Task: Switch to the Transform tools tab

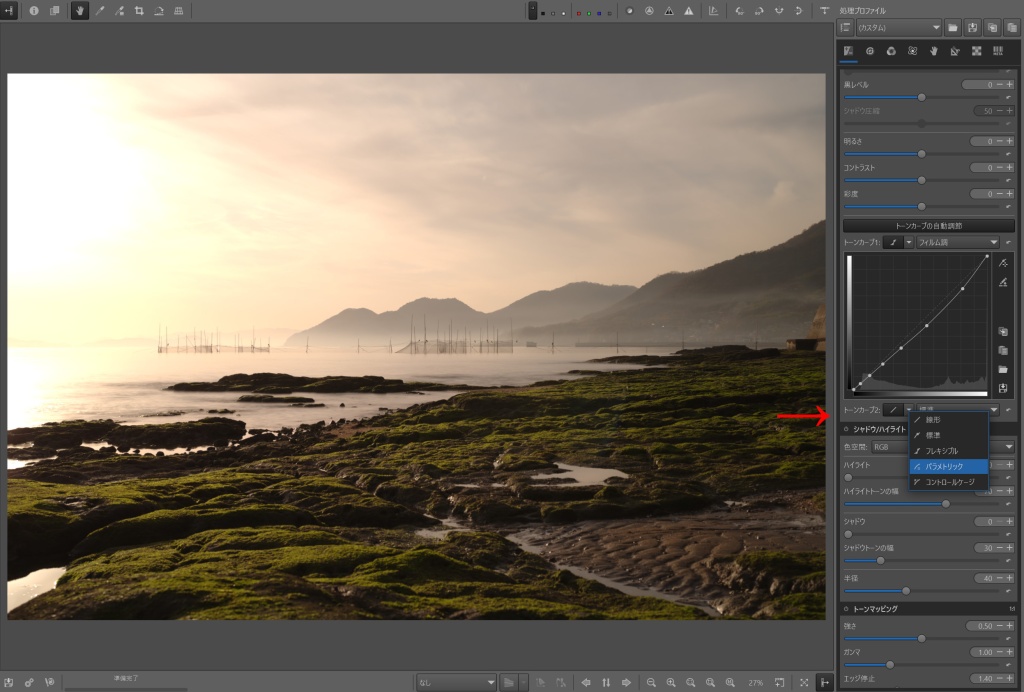Action: pos(955,51)
